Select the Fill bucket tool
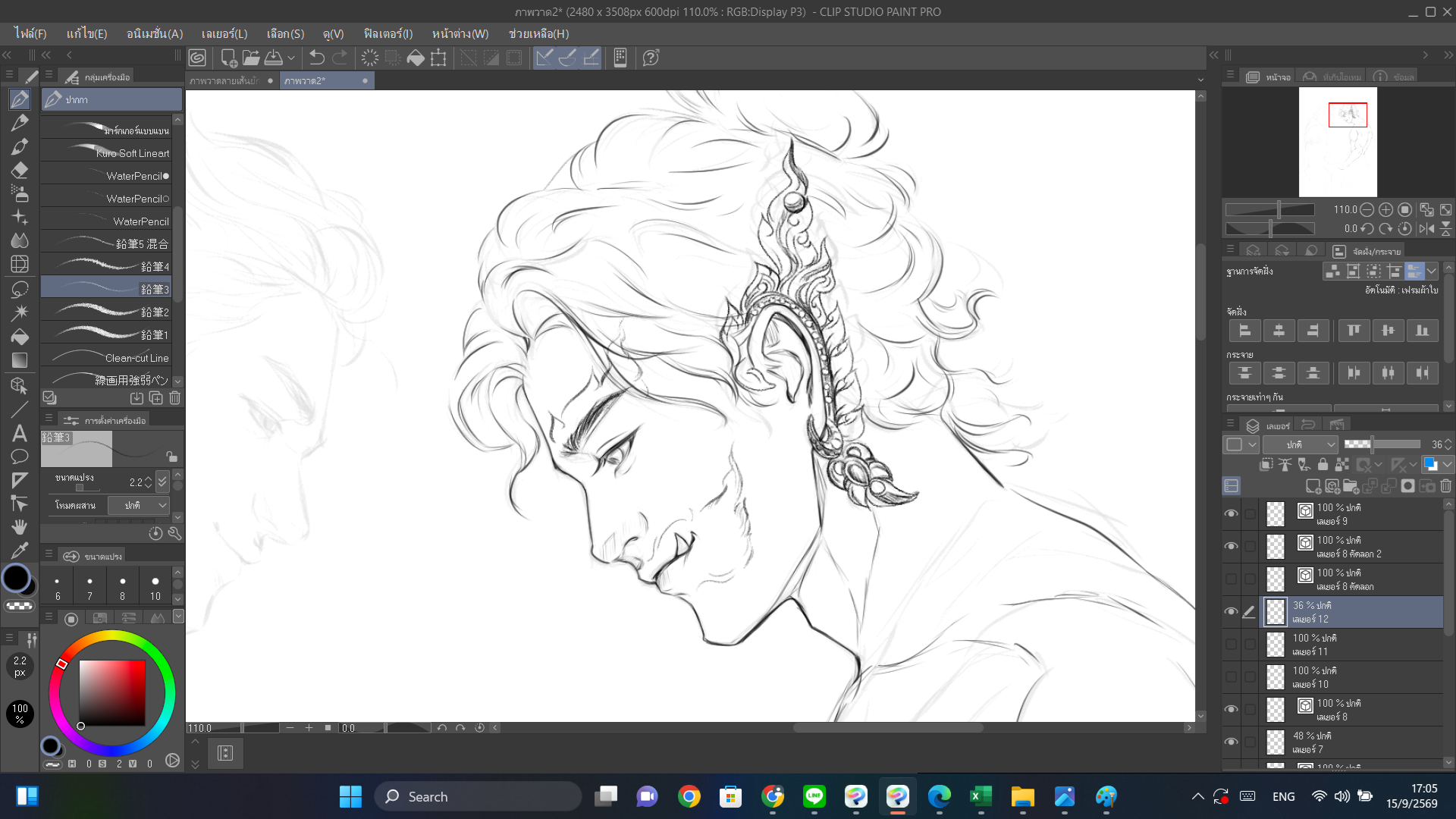The width and height of the screenshot is (1456, 819). [x=20, y=337]
